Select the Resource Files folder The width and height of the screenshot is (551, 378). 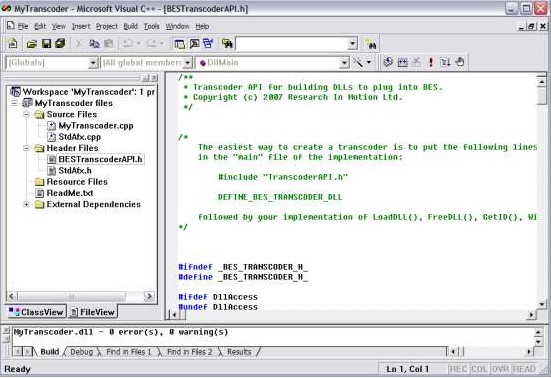[77, 182]
